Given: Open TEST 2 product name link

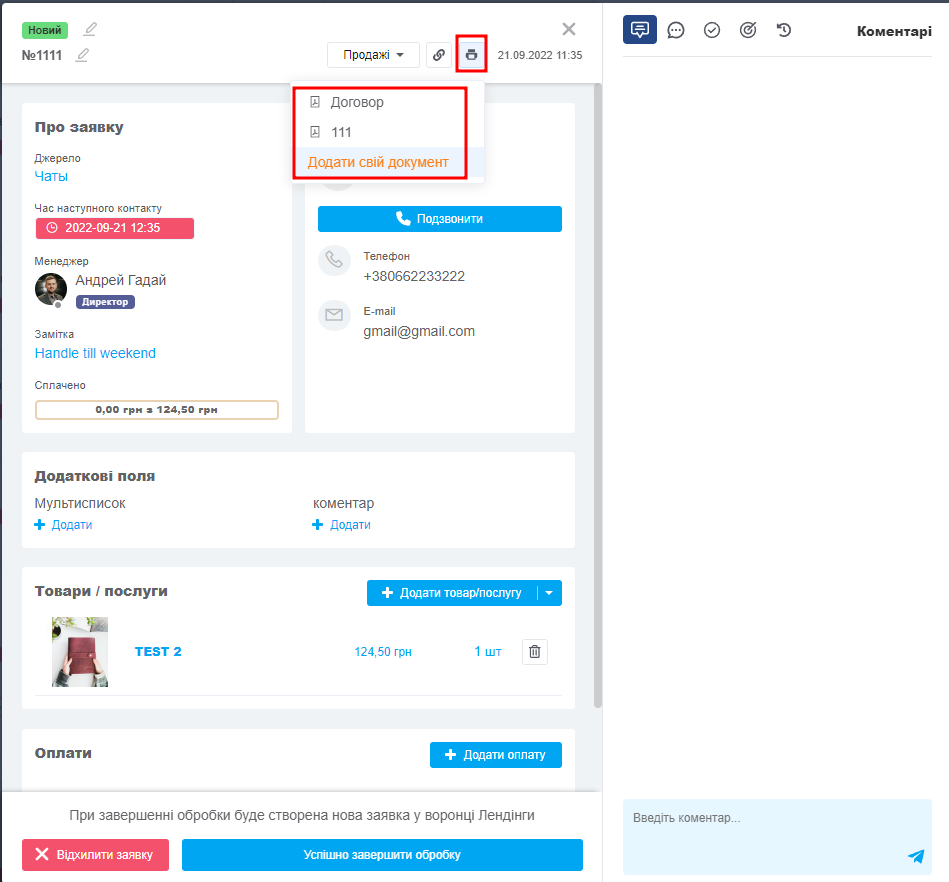Looking at the screenshot, I should coord(158,652).
